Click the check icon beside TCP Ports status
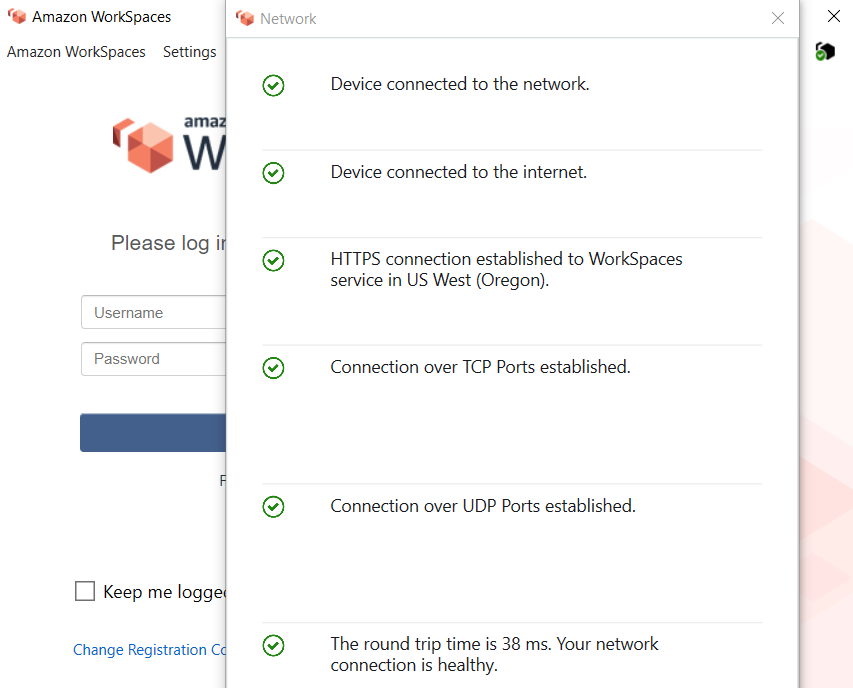 [273, 368]
